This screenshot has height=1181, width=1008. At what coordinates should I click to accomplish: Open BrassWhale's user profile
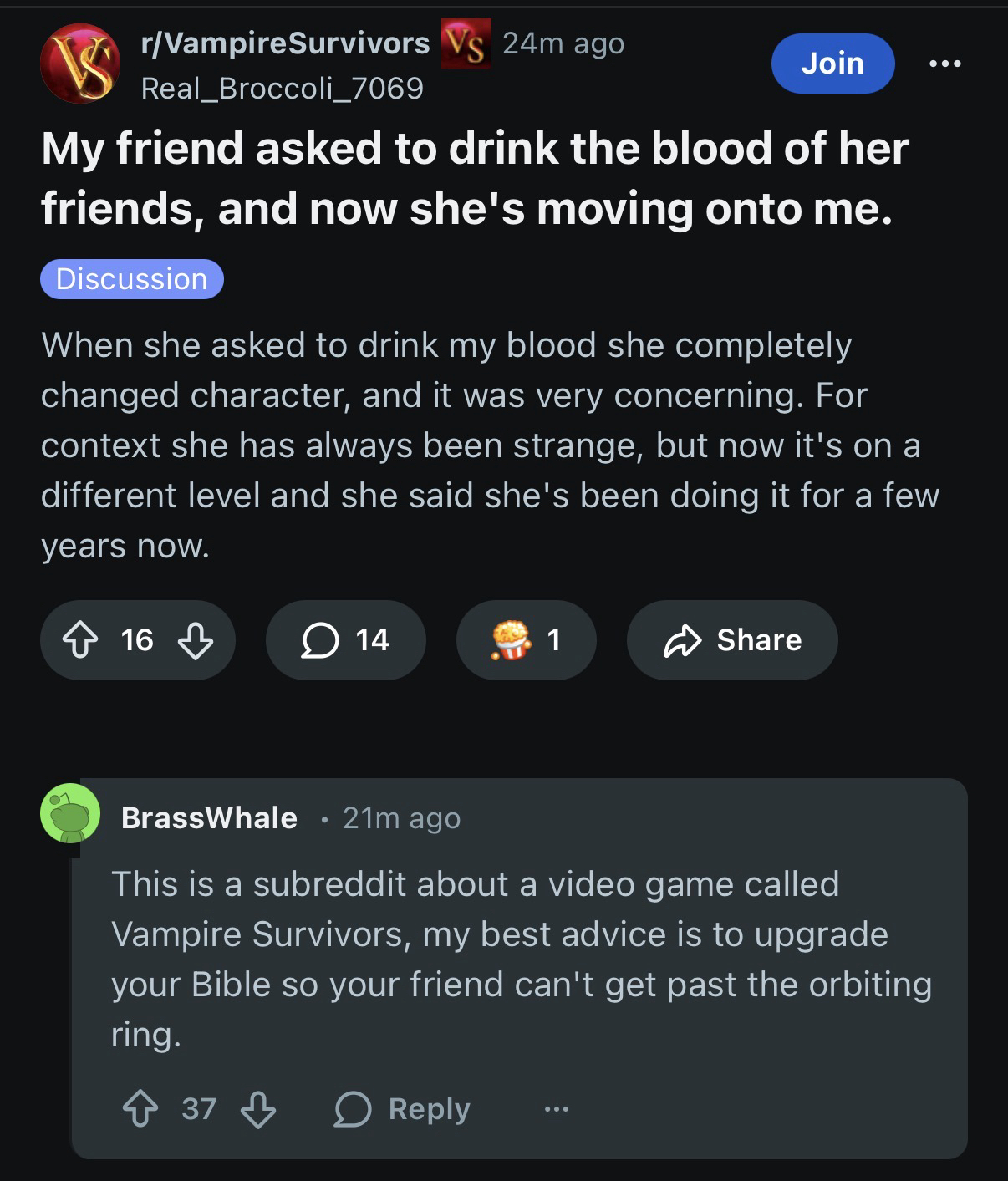209,817
